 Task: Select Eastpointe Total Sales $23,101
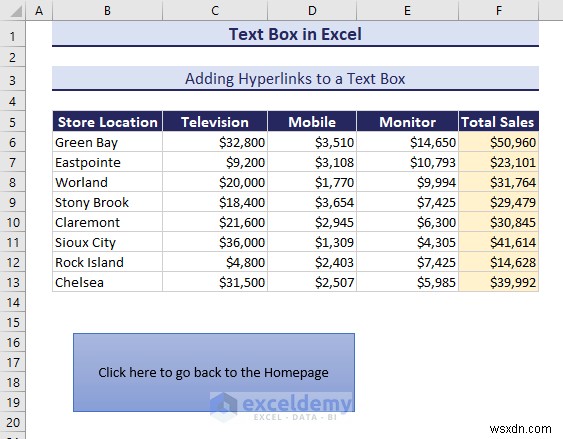[x=499, y=162]
